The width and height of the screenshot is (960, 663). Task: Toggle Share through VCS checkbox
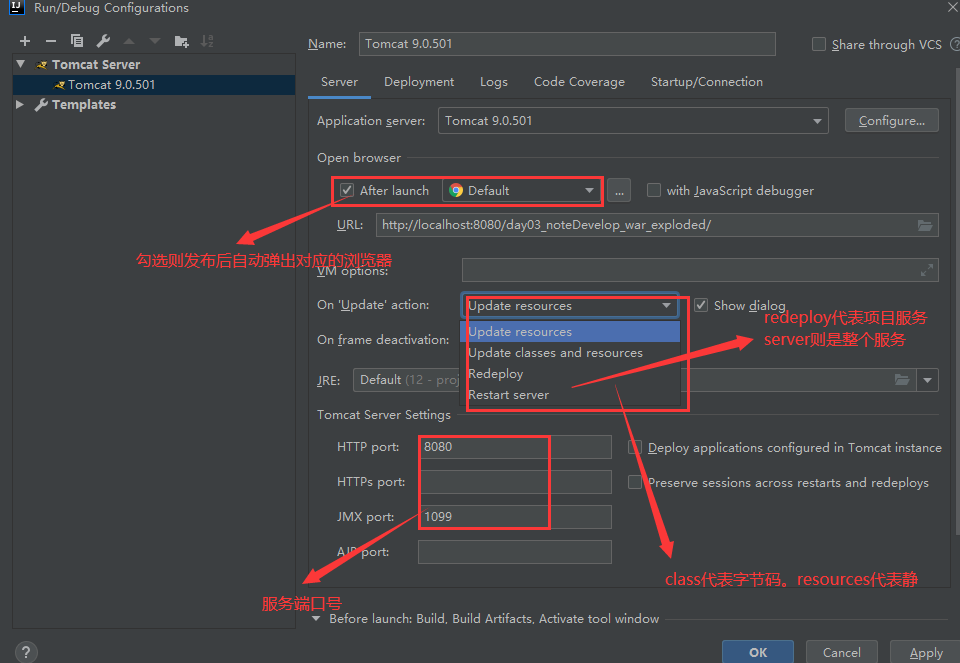tap(819, 44)
